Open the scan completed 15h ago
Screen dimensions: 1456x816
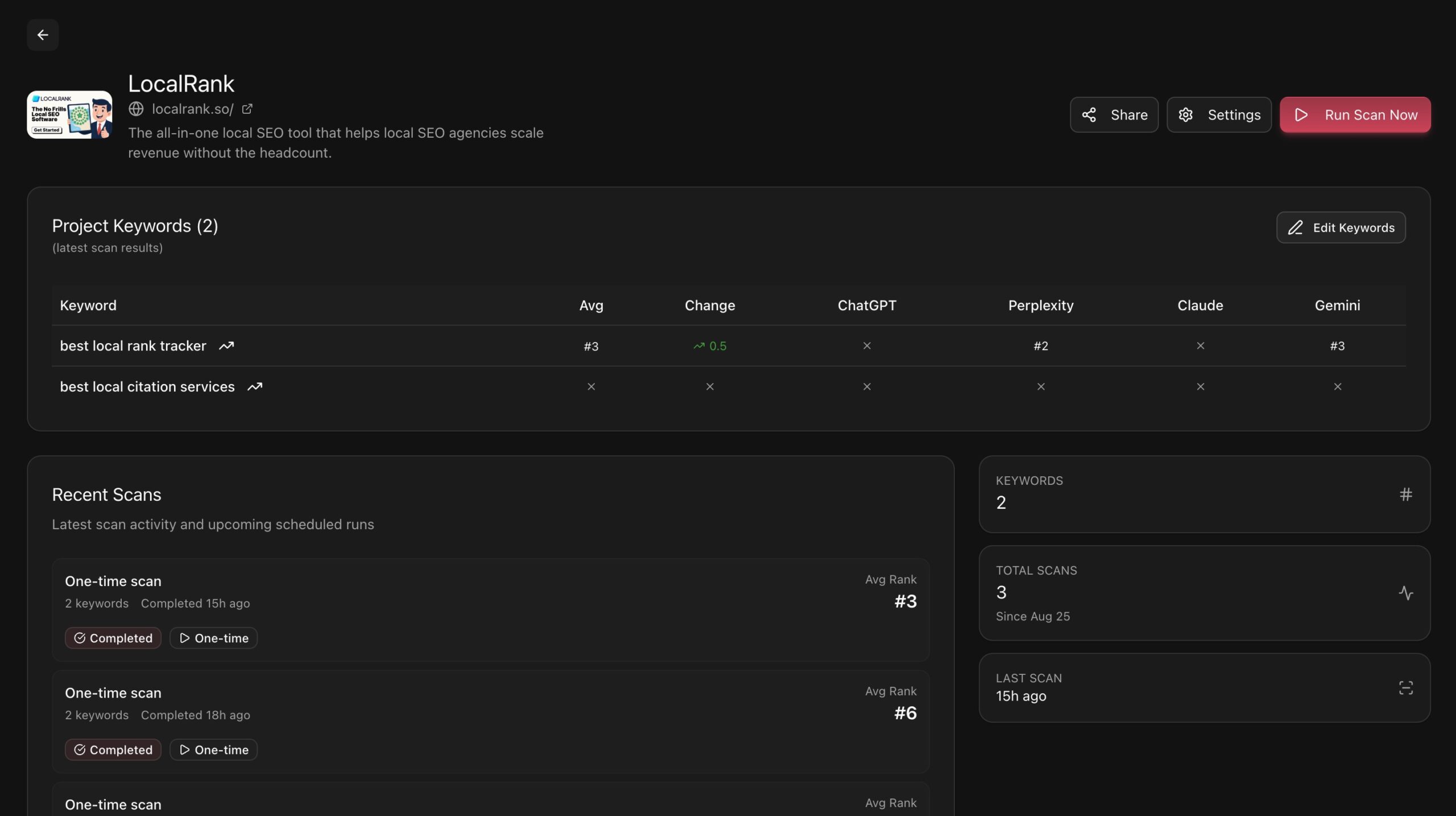click(x=490, y=592)
